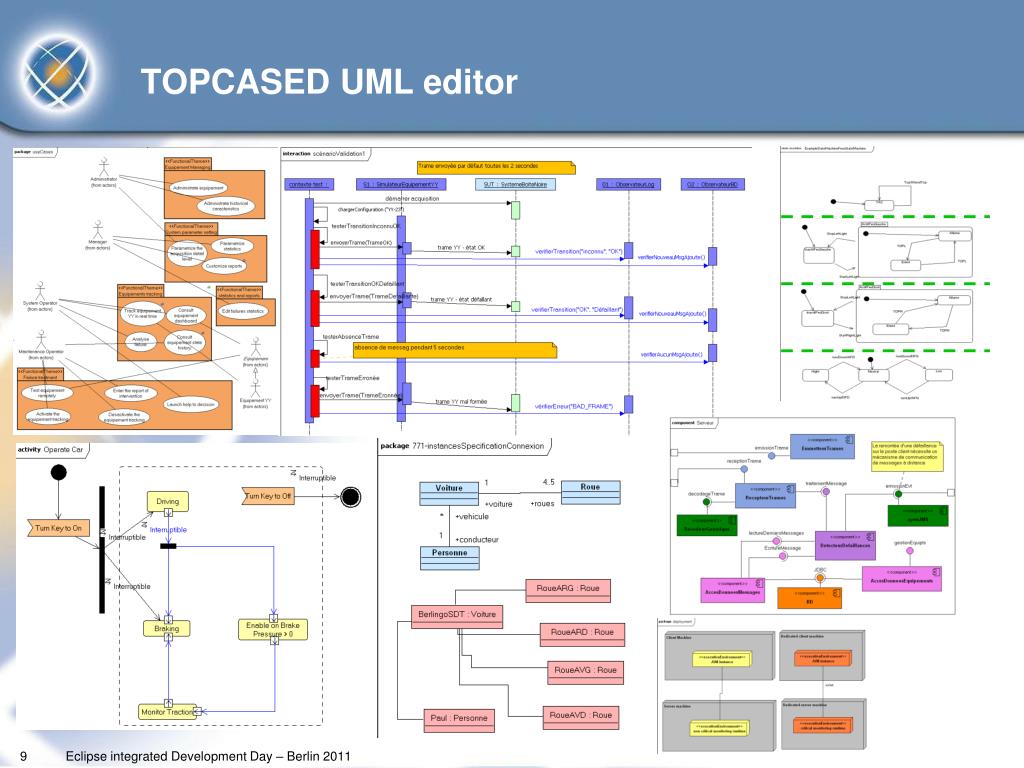Click the 'SUT : SystemeBoiteNoire' lifeline header
This screenshot has width=1024, height=768.
pyautogui.click(x=515, y=185)
